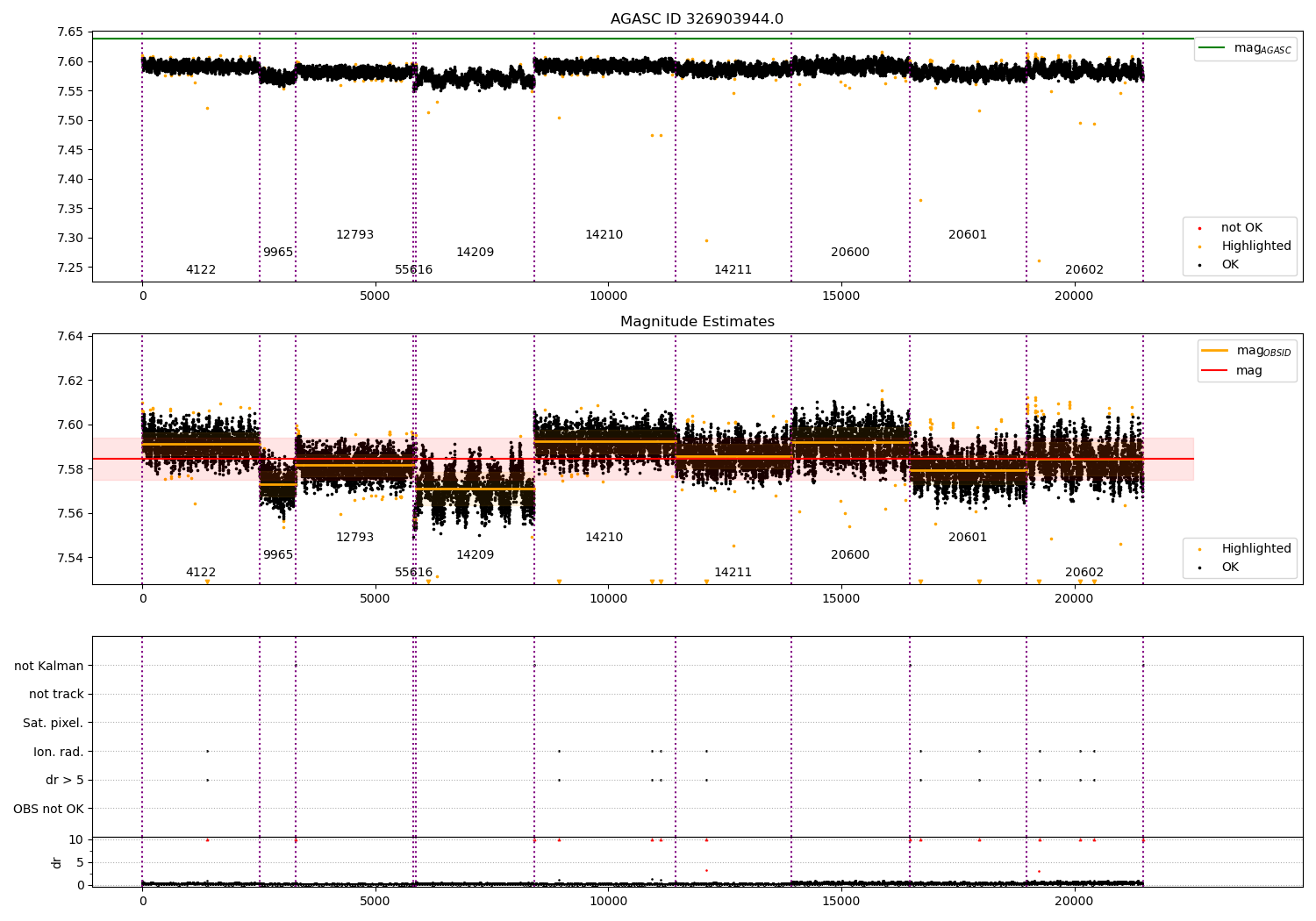Click OBSID label 12793 in Magnitude Estimates plot
This screenshot has width=1316, height=921.
tap(354, 538)
